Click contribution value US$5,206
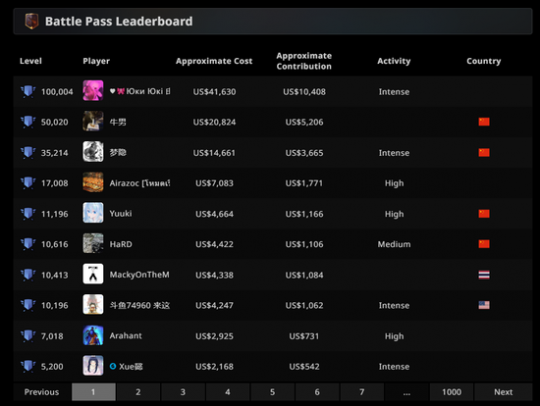The image size is (540, 406). click(x=304, y=122)
